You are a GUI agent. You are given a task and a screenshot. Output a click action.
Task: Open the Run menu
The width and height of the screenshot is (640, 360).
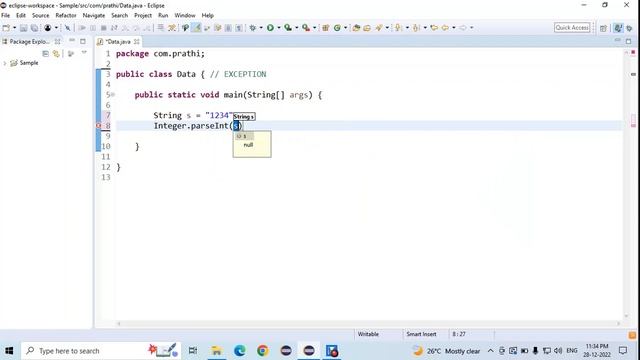163,16
